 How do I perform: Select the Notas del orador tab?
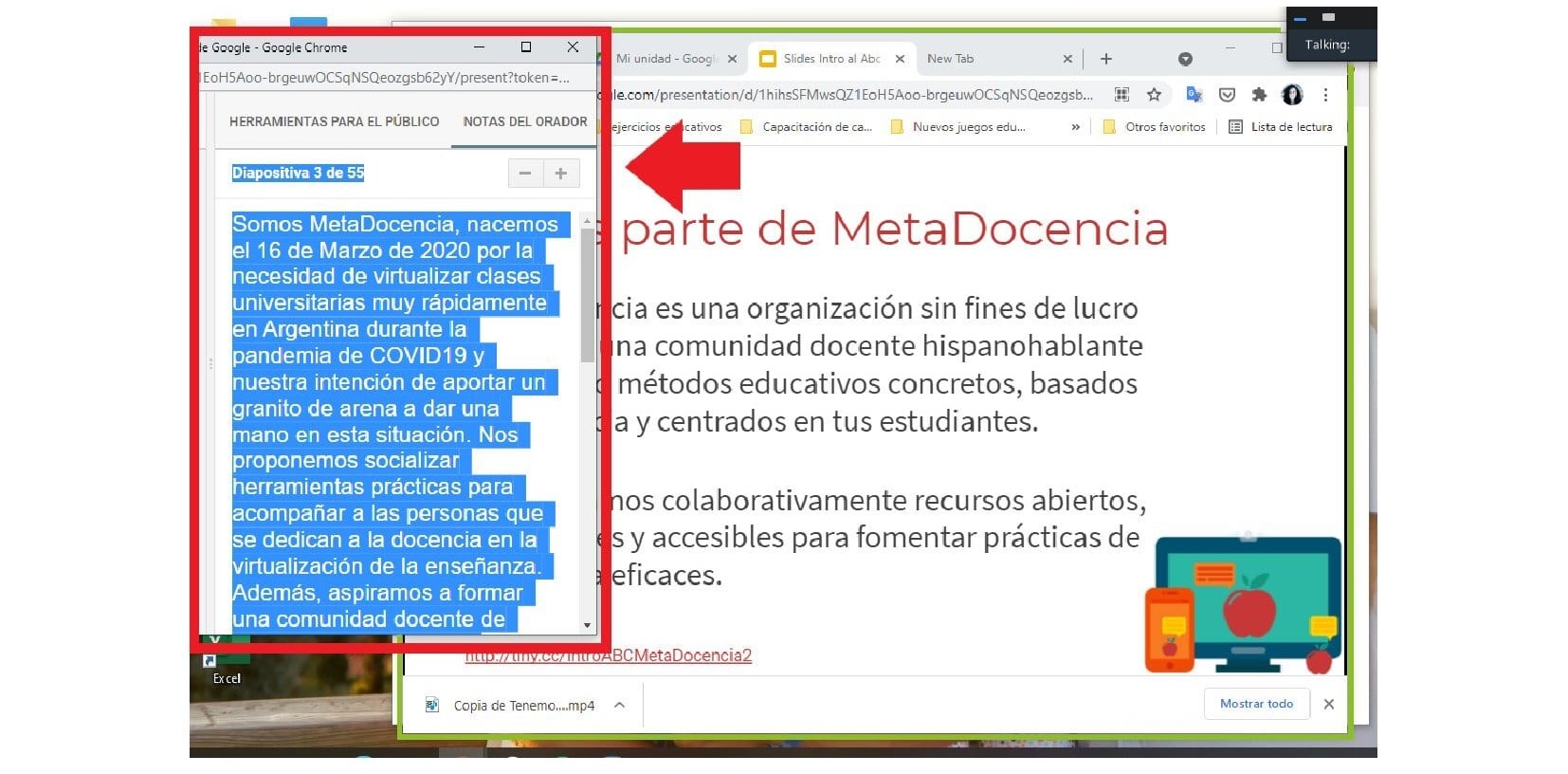(524, 121)
